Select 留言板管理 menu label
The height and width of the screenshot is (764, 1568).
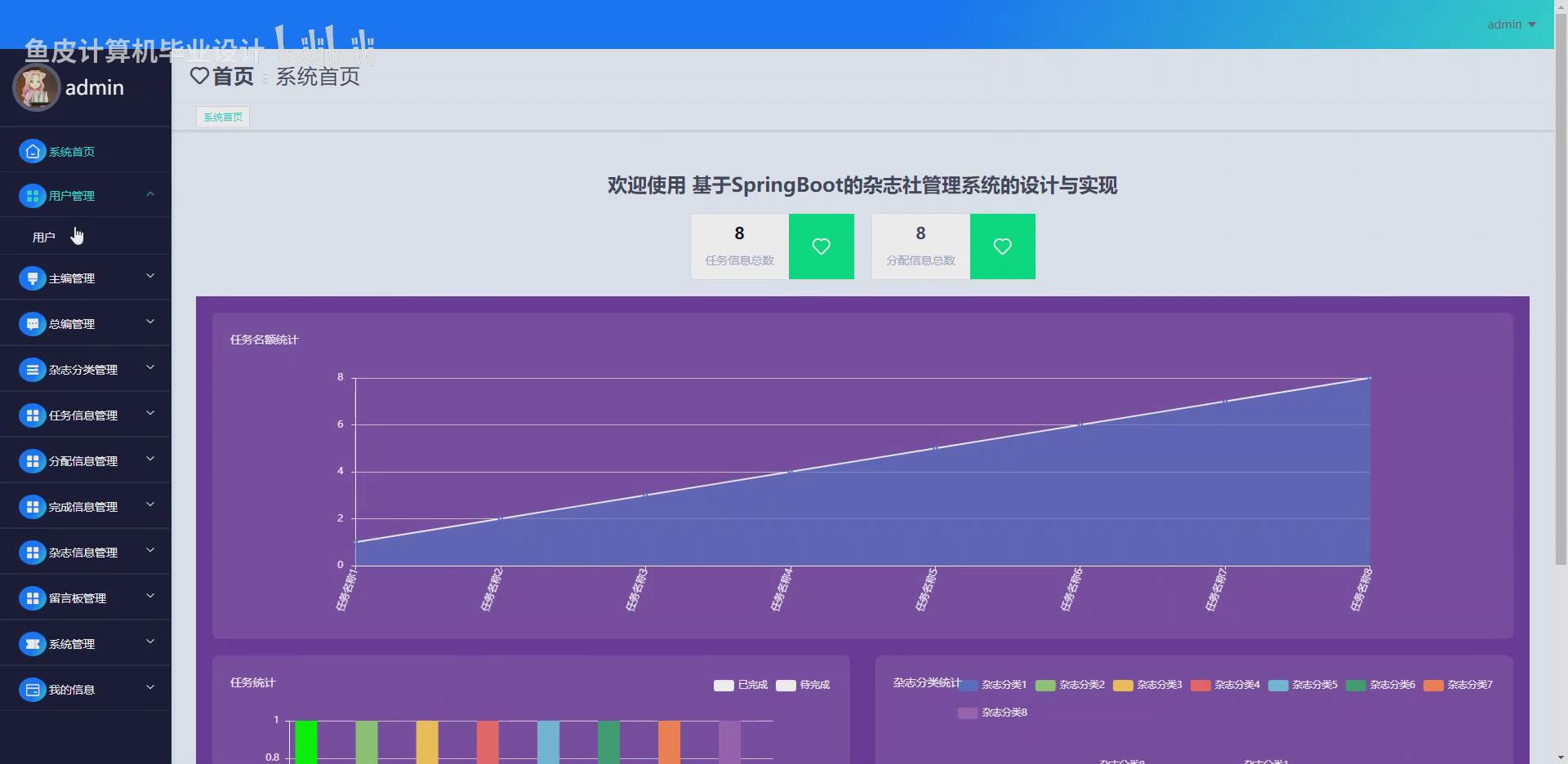[78, 598]
